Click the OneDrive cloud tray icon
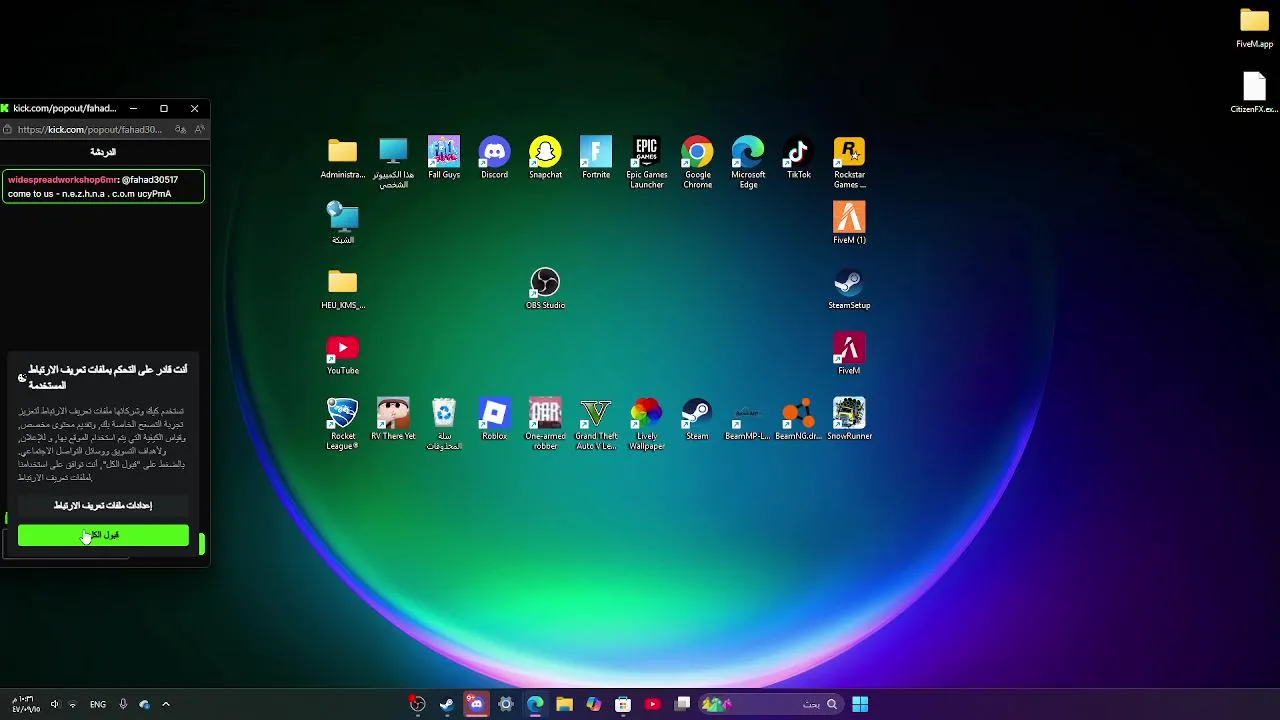This screenshot has width=1280, height=720. click(x=145, y=704)
